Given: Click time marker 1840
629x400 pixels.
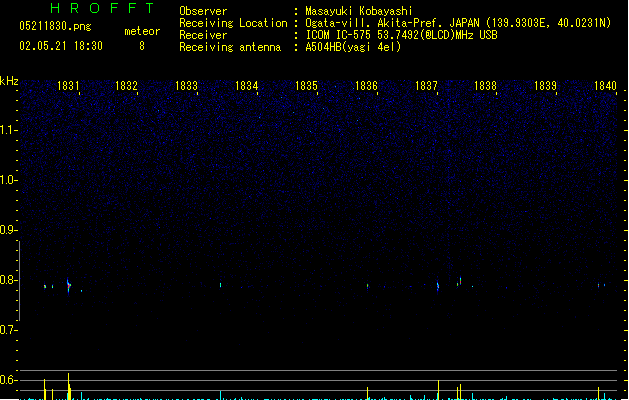Looking at the screenshot, I should coord(605,86).
